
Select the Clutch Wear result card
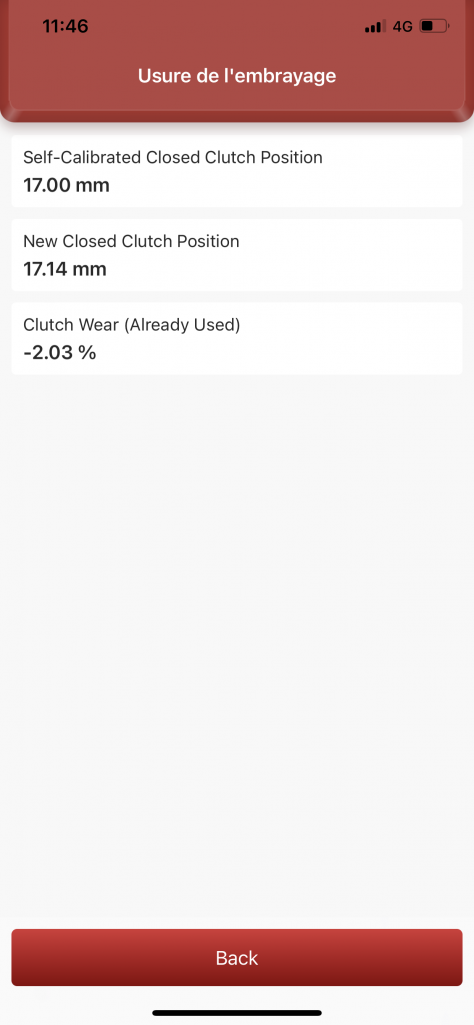pyautogui.click(x=237, y=339)
